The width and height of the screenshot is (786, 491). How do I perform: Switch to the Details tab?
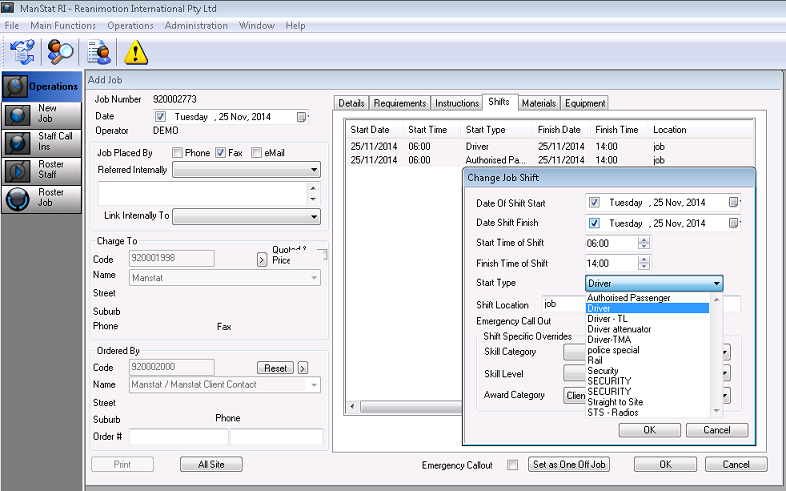(x=351, y=103)
